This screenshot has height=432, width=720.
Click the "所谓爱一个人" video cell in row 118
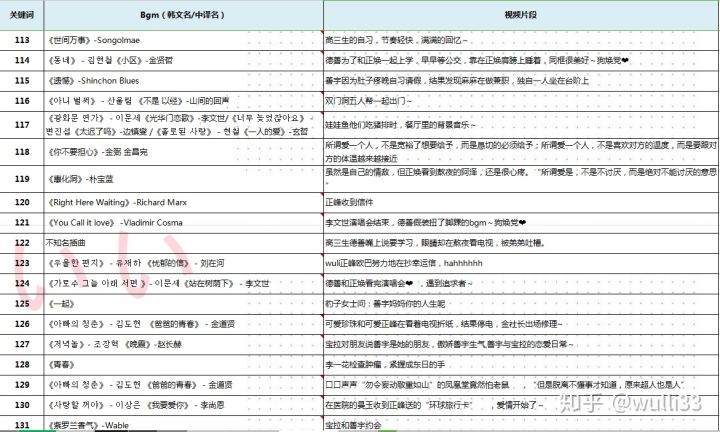pos(521,152)
